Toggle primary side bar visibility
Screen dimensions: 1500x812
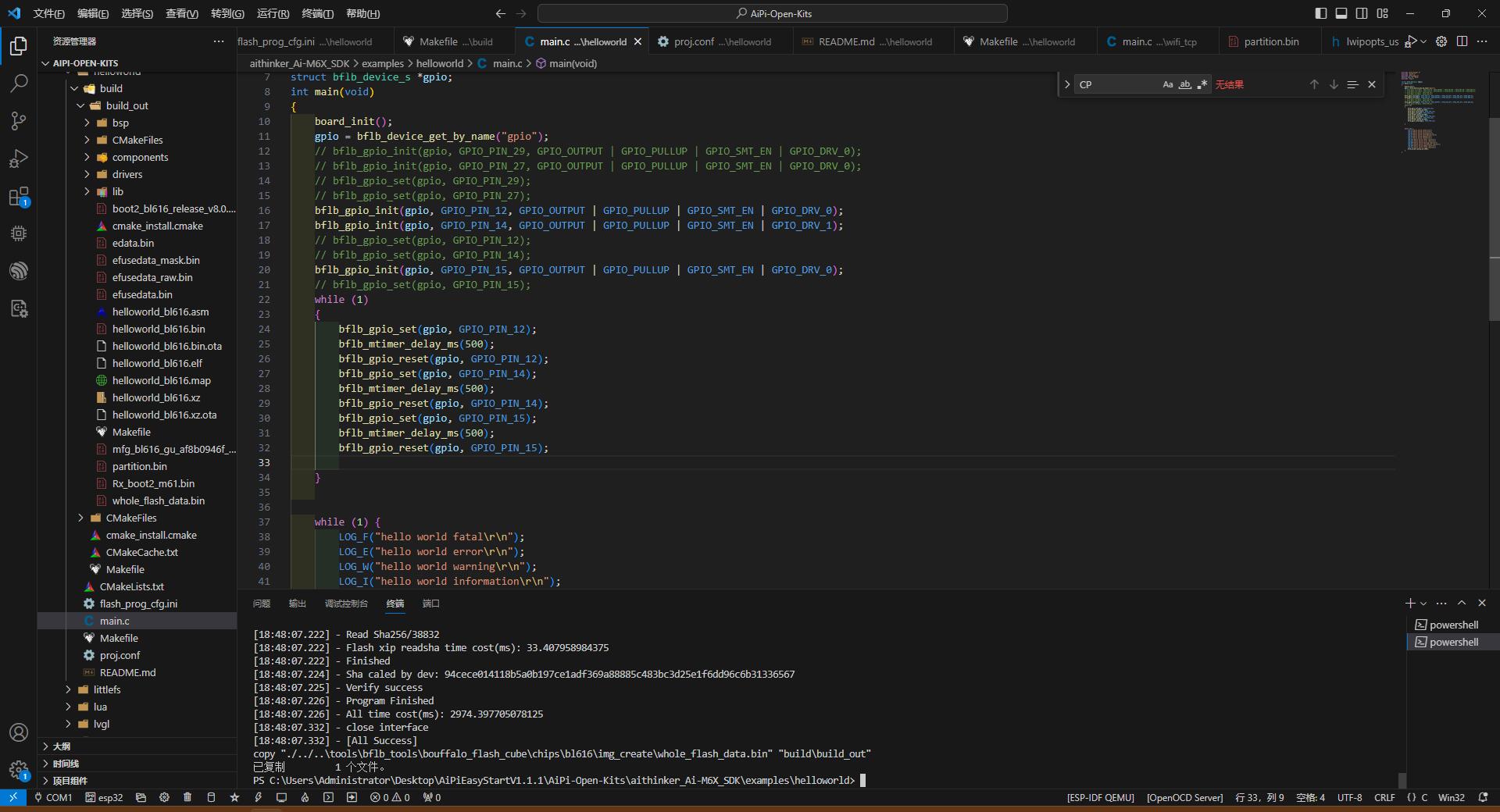(x=1321, y=13)
